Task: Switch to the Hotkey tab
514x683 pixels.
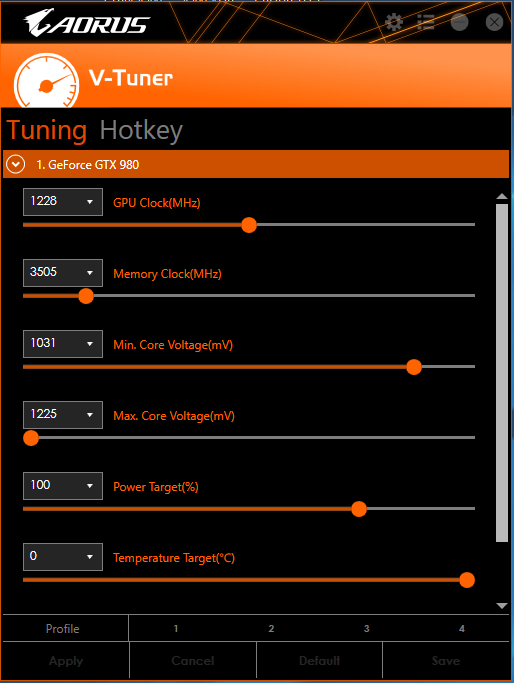Action: click(141, 131)
